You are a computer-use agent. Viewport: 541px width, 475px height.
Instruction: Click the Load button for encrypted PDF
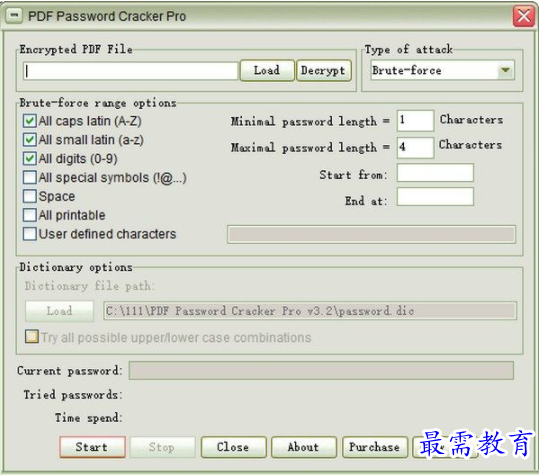click(x=267, y=70)
